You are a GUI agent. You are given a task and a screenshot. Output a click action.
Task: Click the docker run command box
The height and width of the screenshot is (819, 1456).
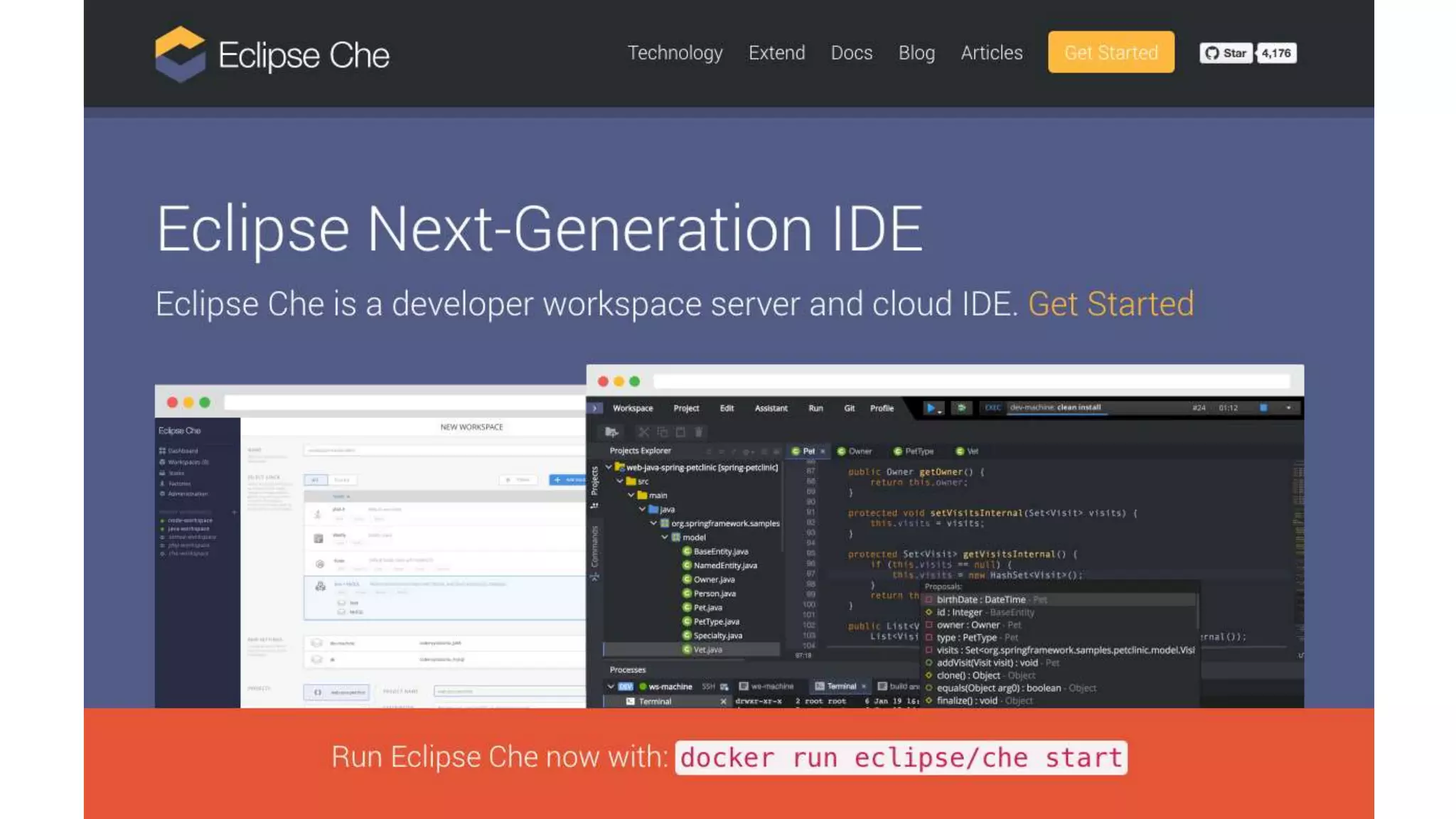click(x=901, y=758)
